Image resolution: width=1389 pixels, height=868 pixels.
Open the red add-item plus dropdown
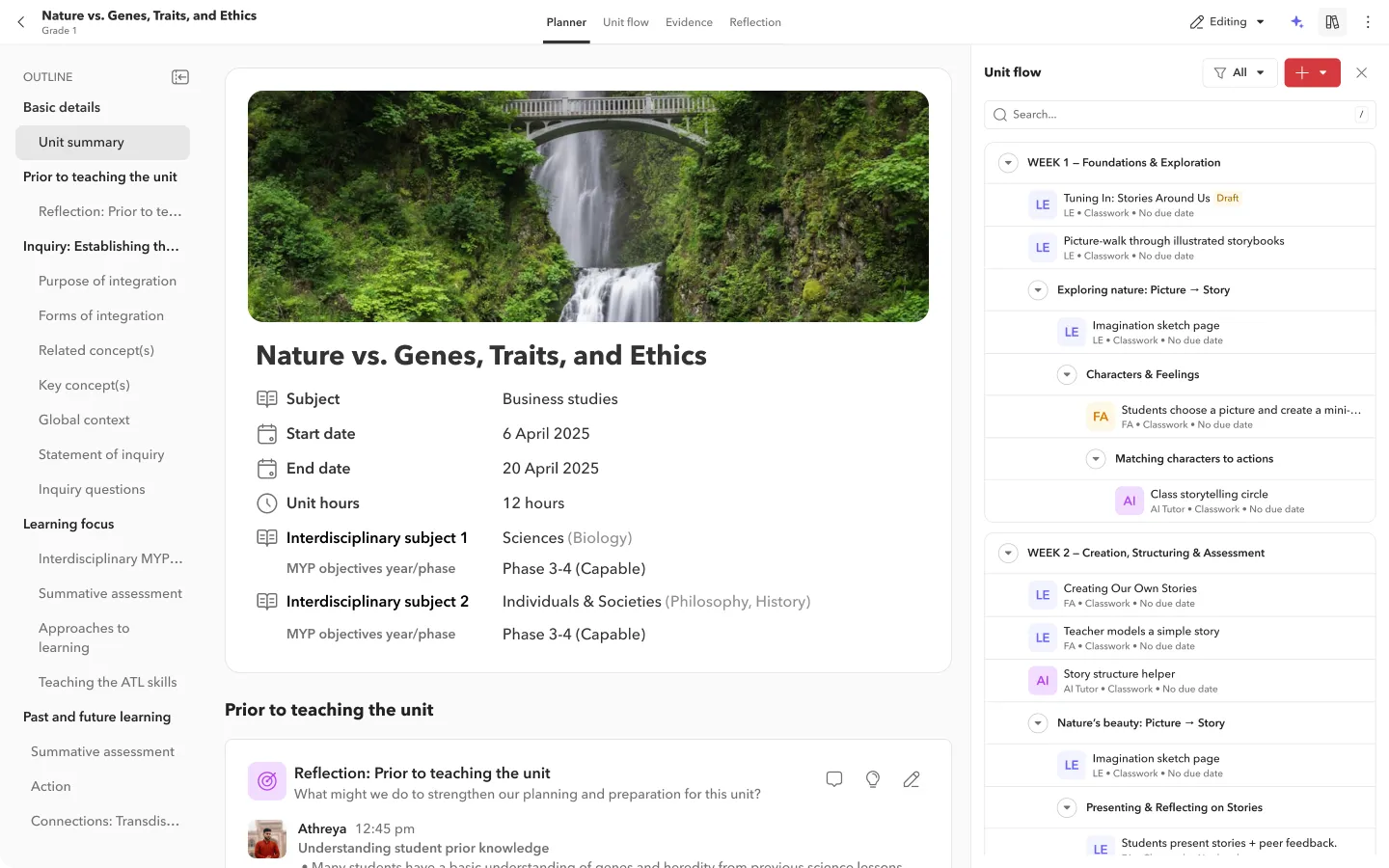(1312, 72)
